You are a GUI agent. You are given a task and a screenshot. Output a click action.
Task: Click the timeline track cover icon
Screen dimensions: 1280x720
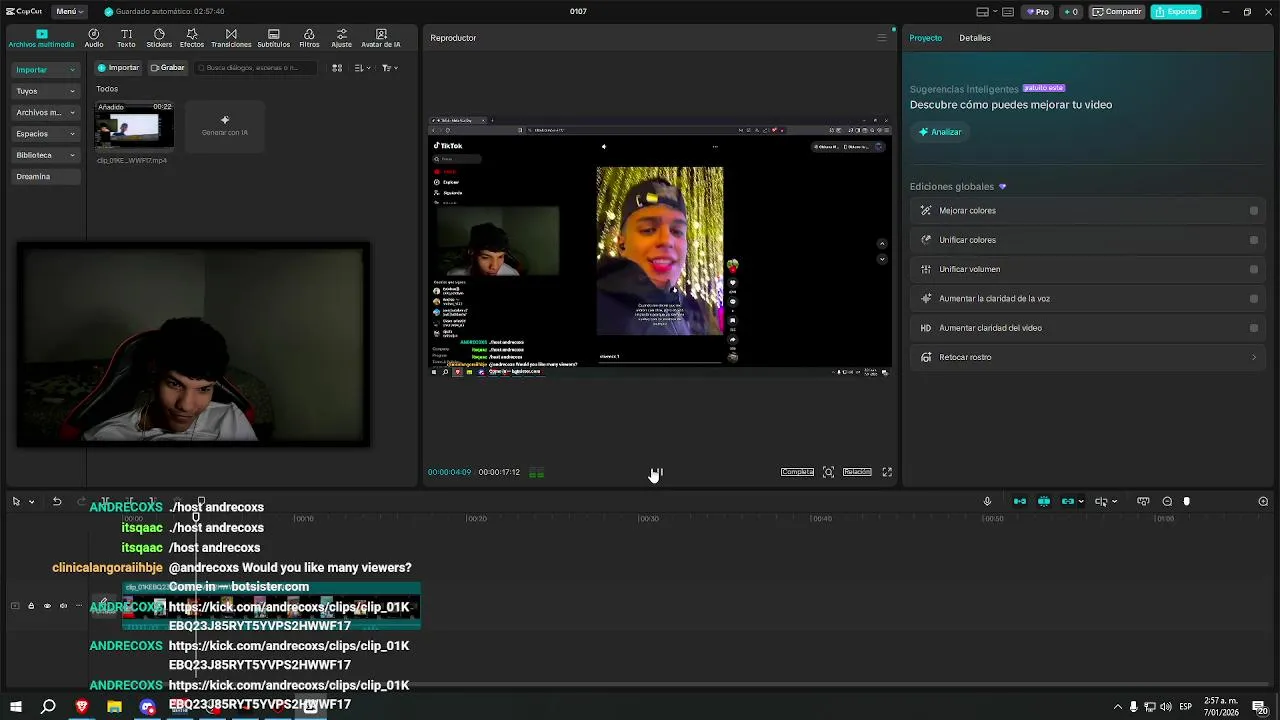tap(103, 605)
